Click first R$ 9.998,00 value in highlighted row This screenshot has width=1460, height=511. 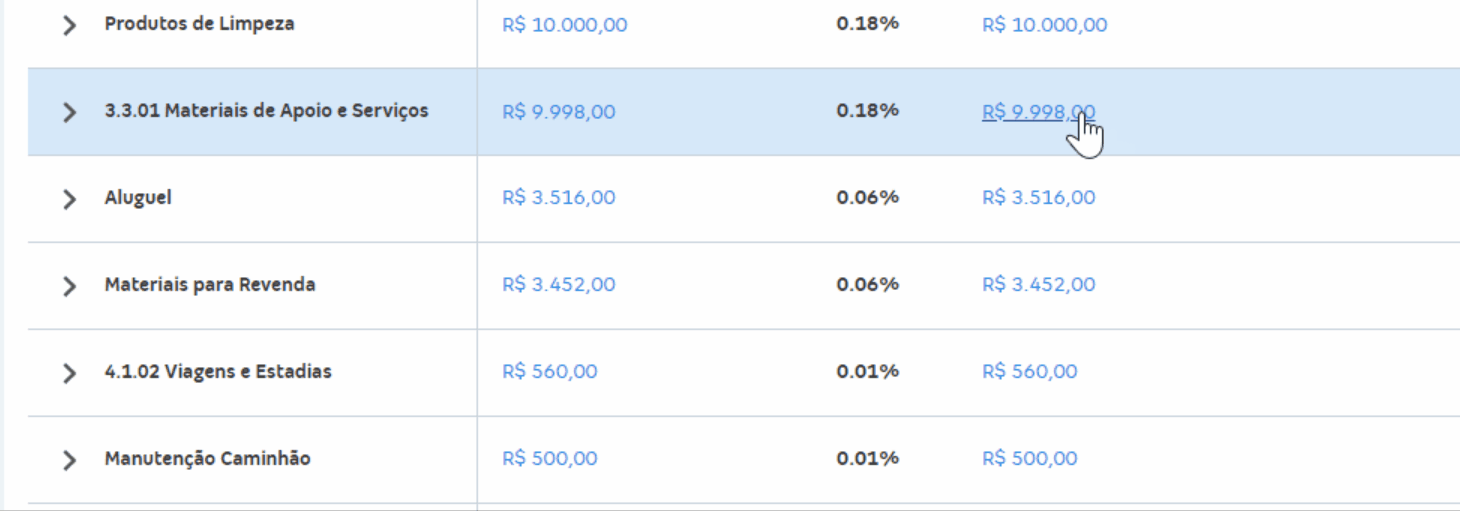559,112
